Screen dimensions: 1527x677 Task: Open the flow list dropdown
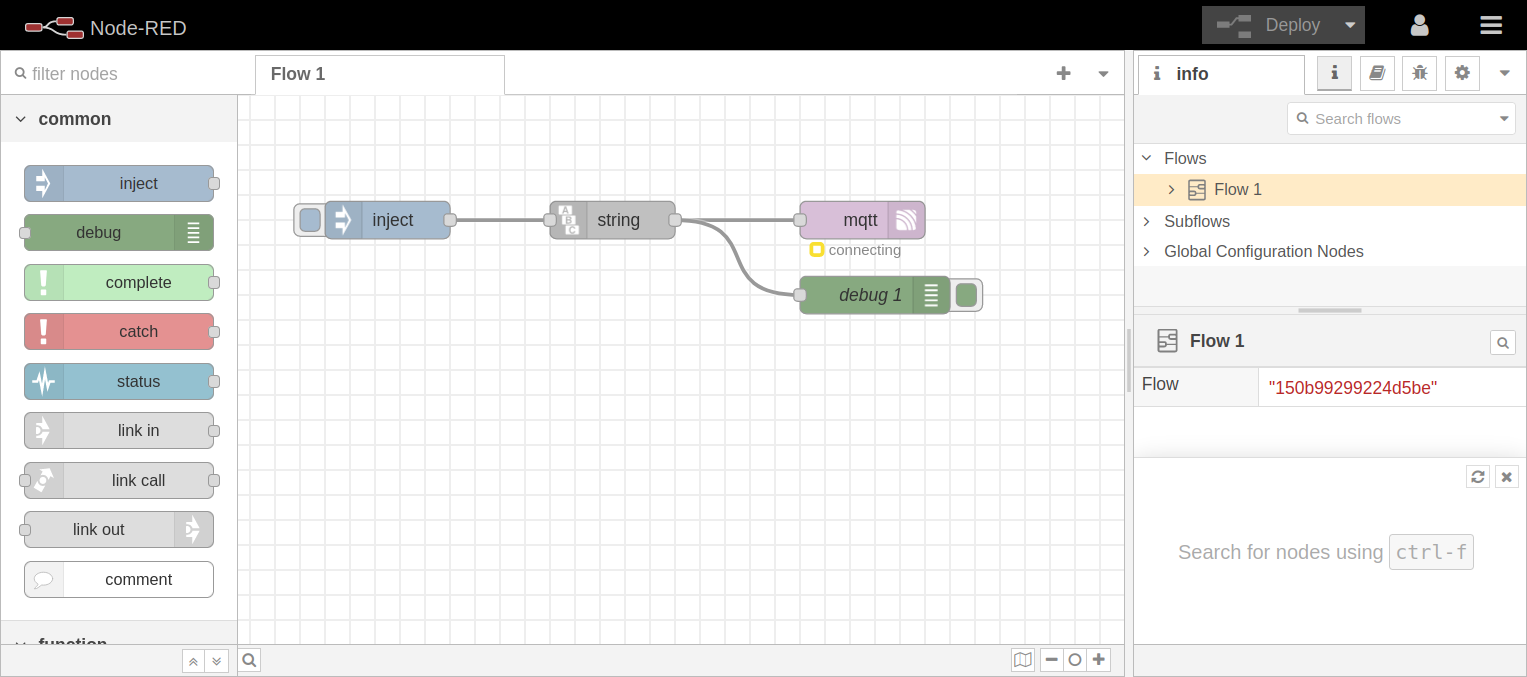[1103, 73]
